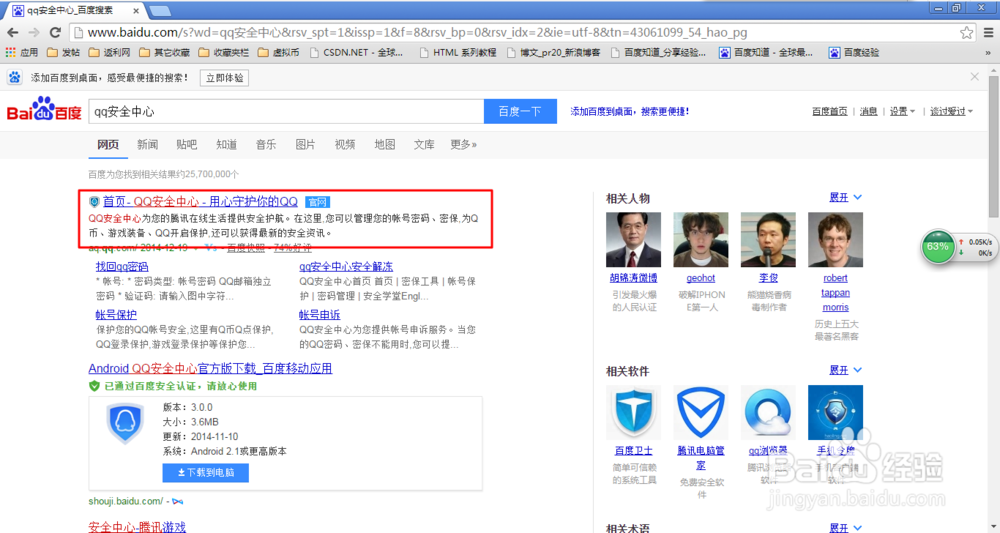The height and width of the screenshot is (533, 1000).
Task: Open the 手机令牌 software icon
Action: [x=835, y=413]
